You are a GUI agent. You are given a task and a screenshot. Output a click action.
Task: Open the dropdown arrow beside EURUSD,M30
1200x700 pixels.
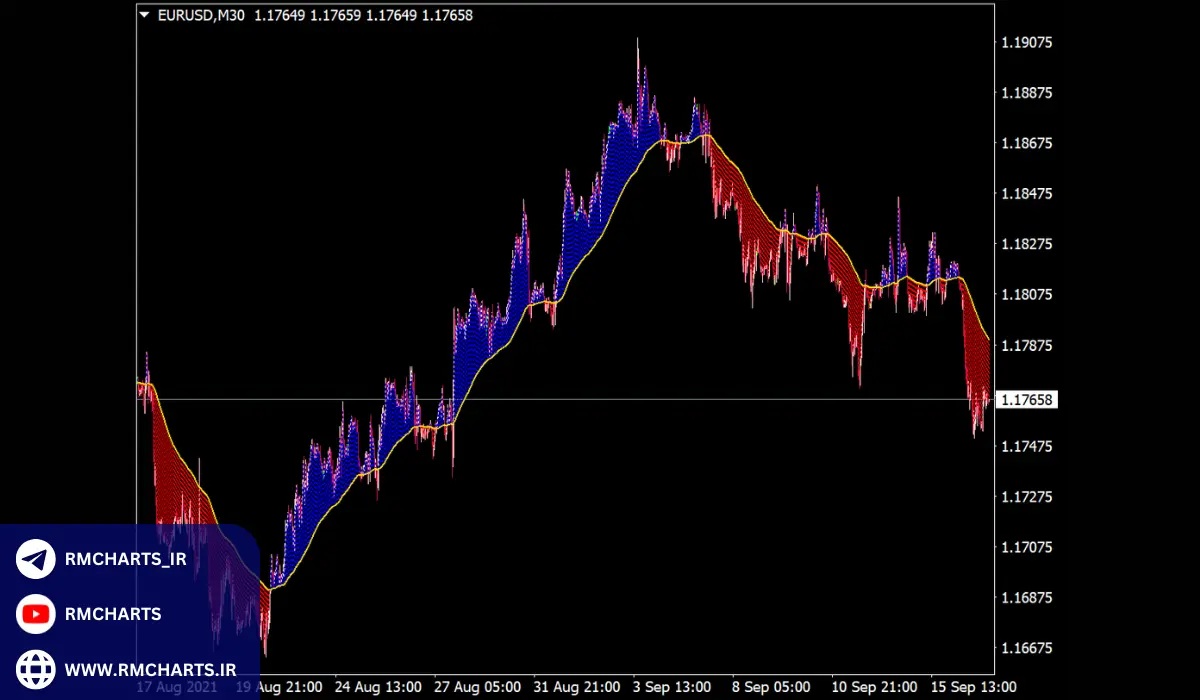(x=145, y=15)
